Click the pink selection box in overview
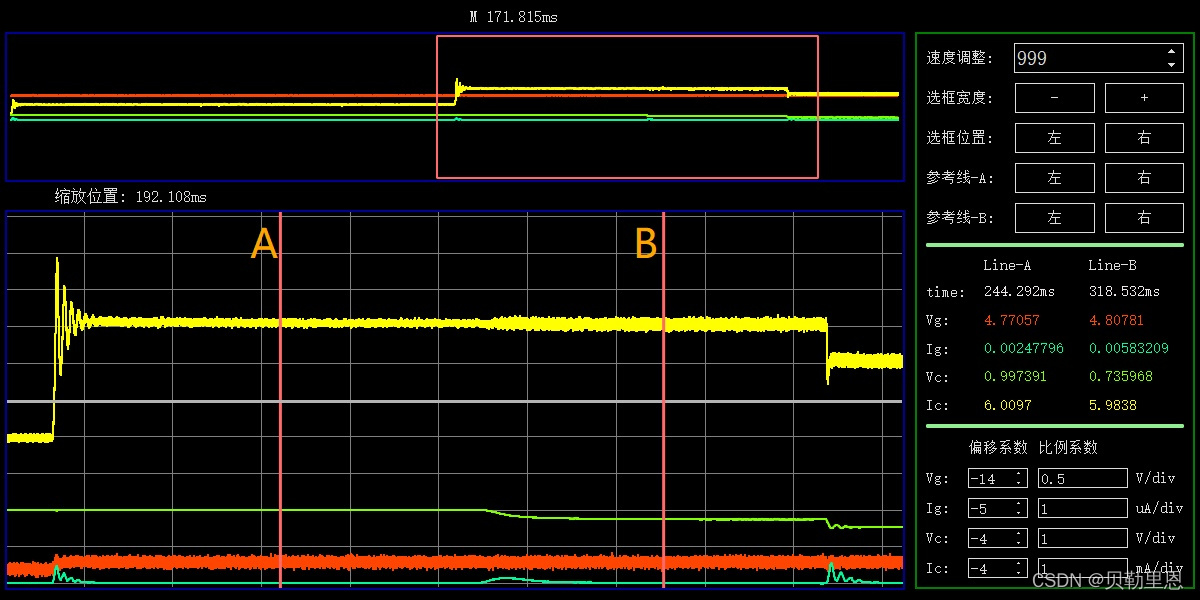 coord(627,107)
